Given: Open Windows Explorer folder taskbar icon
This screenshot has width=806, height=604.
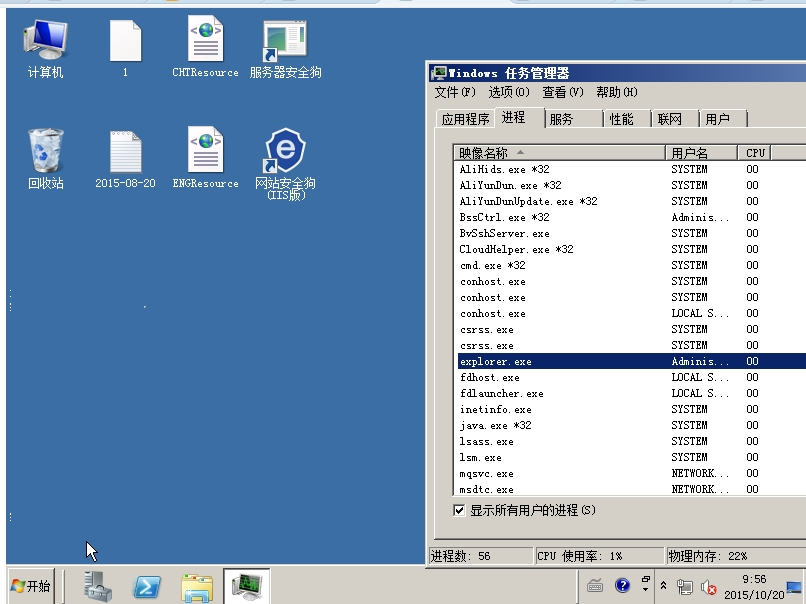Looking at the screenshot, I should pyautogui.click(x=197, y=586).
